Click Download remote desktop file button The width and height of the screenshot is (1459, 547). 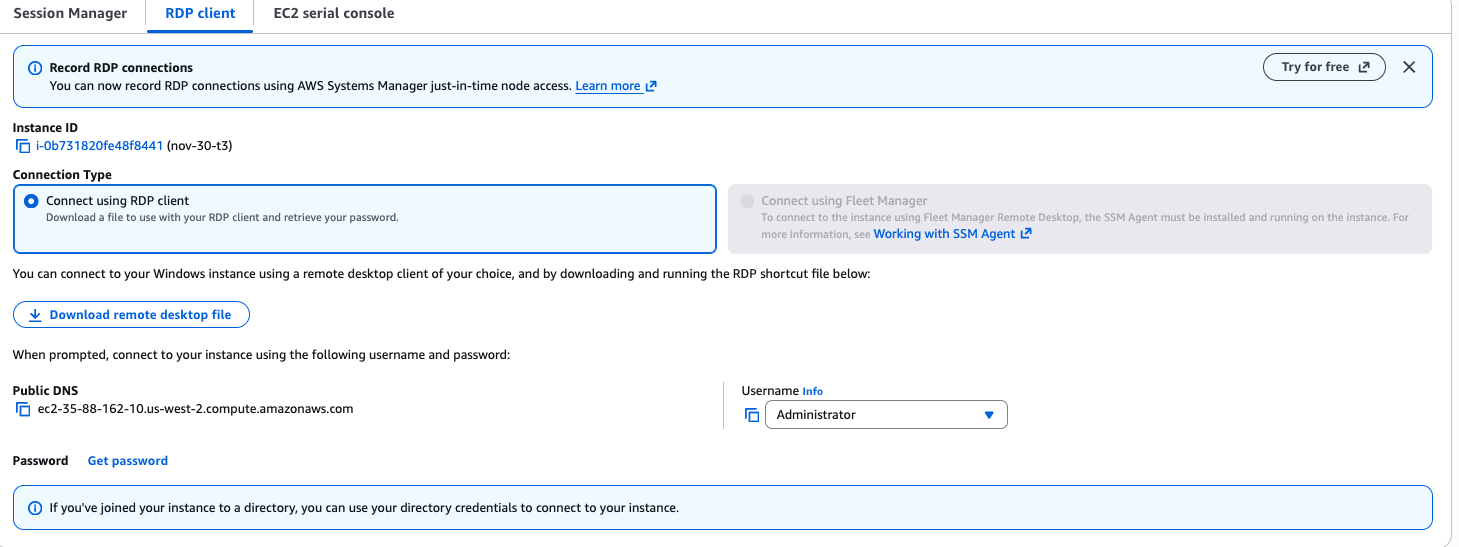(x=131, y=315)
